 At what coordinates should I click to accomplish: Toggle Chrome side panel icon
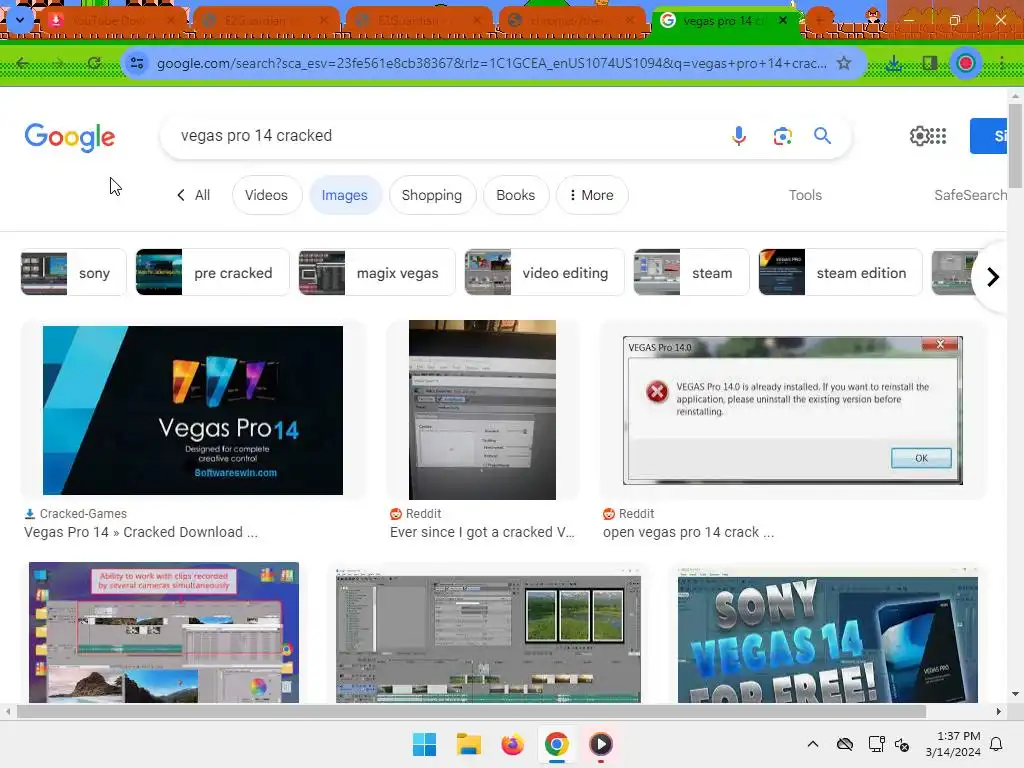coord(929,63)
